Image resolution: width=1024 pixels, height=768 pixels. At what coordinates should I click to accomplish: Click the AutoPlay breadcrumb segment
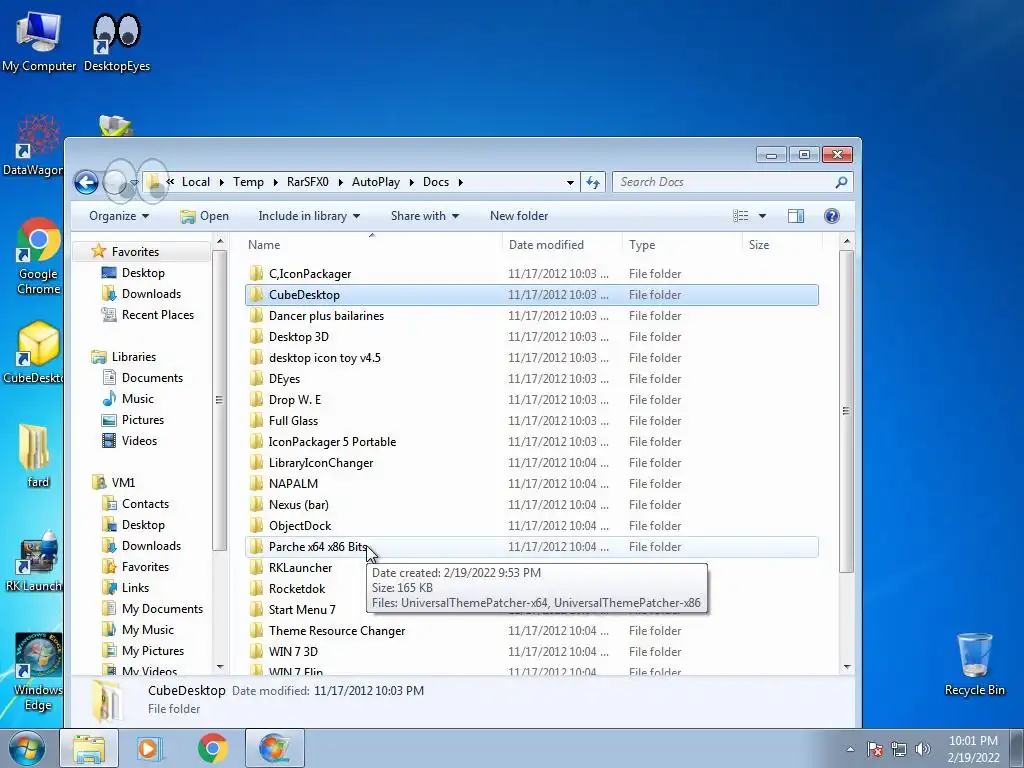pos(376,182)
